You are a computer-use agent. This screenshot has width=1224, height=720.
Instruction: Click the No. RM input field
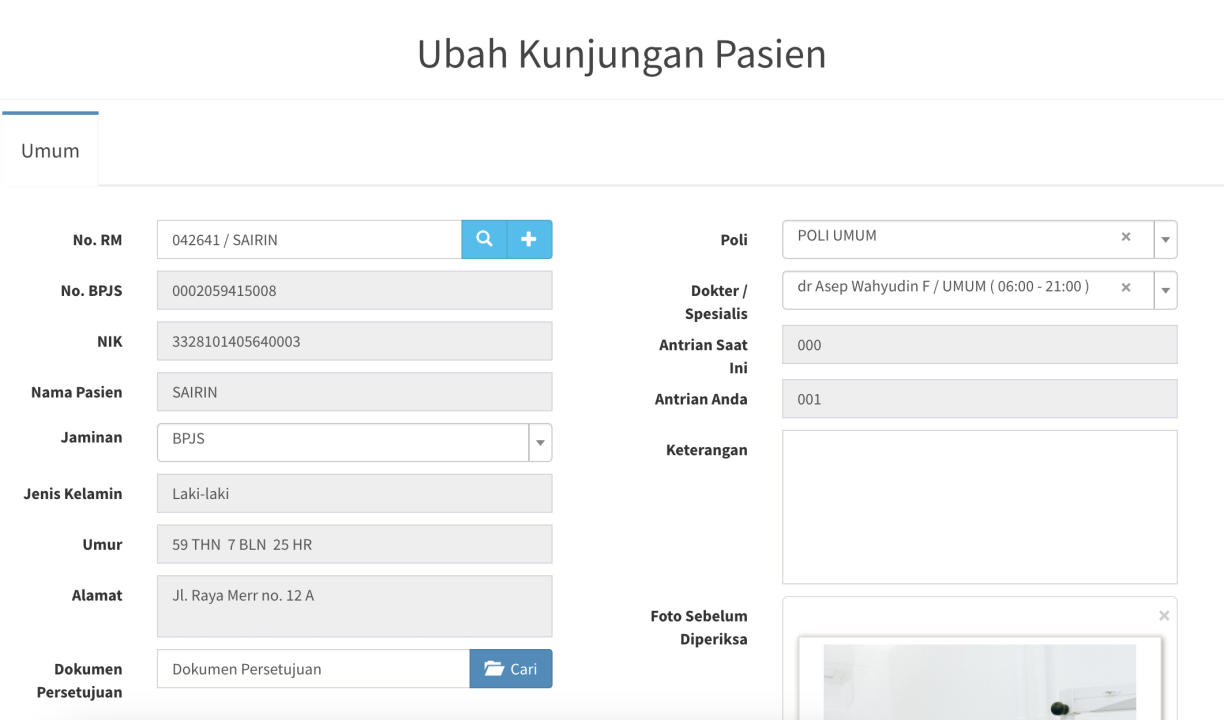pos(308,240)
